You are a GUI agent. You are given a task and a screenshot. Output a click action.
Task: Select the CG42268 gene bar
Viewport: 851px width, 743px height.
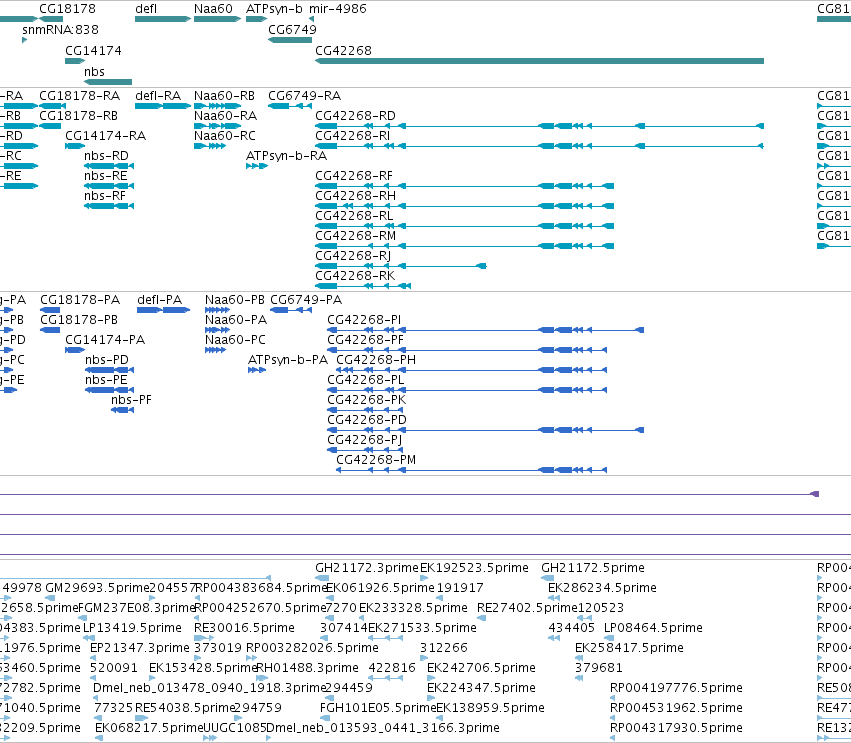539,61
